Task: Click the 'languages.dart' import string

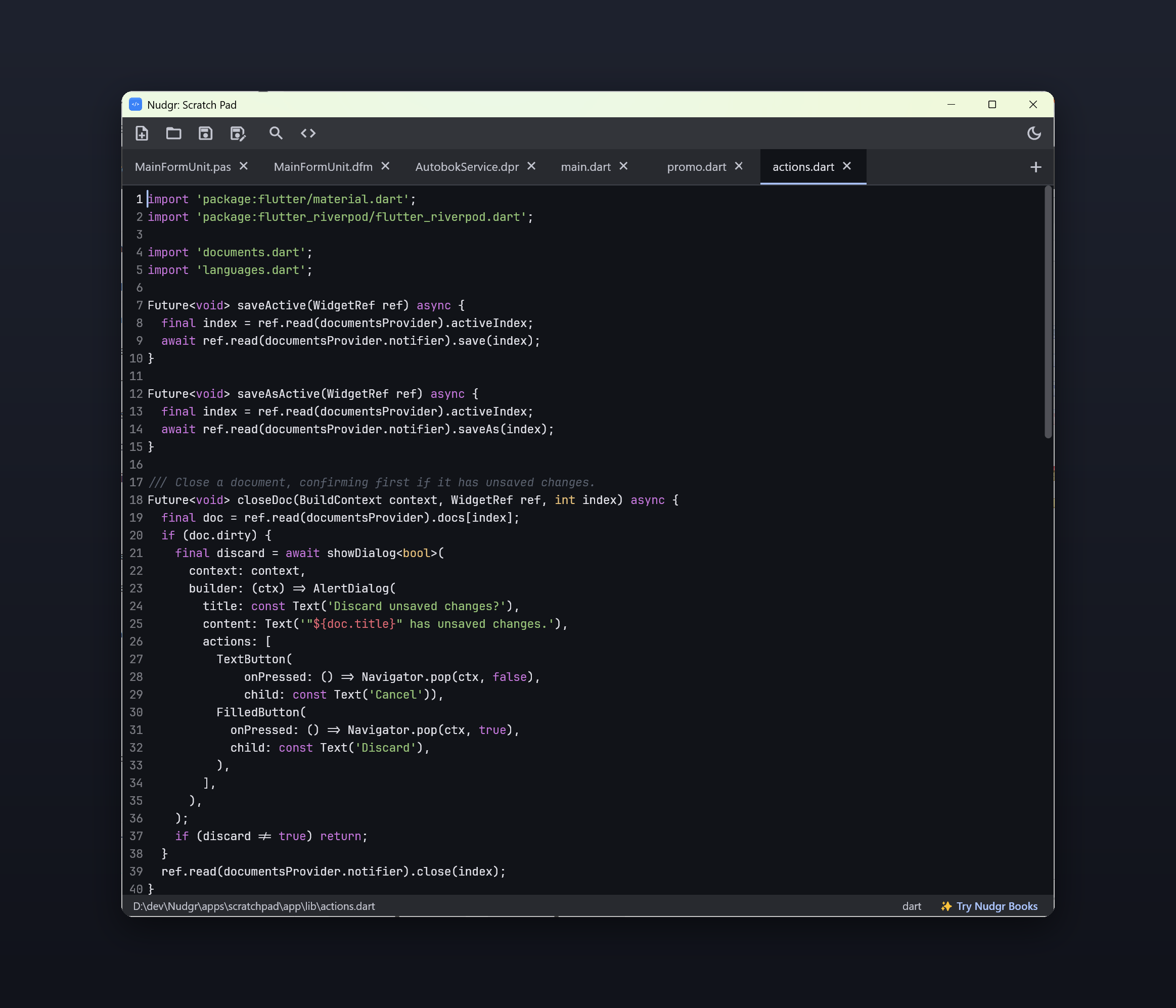Action: (x=251, y=270)
